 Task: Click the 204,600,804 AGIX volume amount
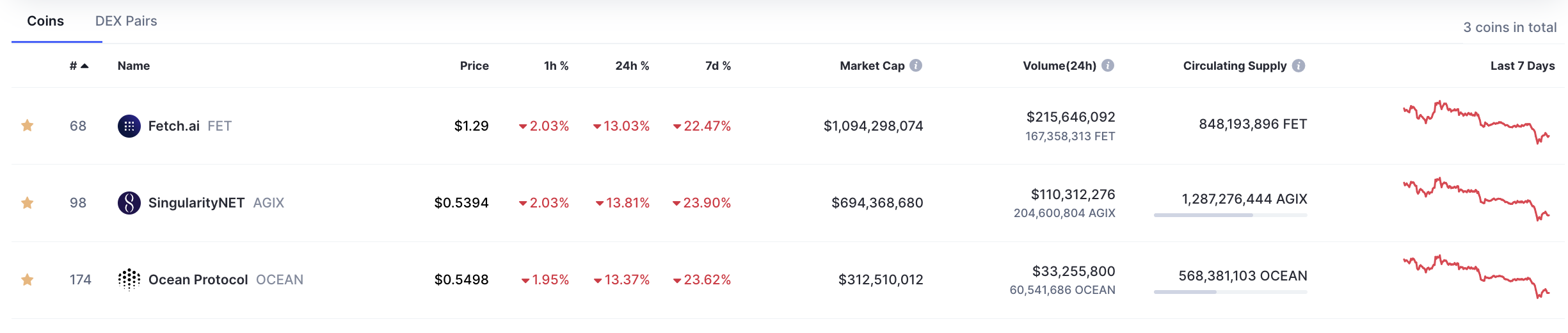1064,213
